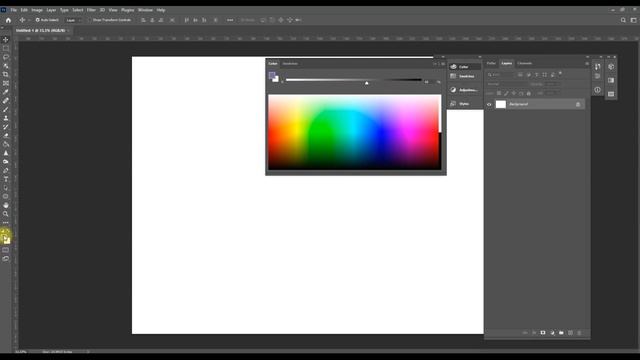Open the File menu
This screenshot has width=640, height=360.
[13, 10]
